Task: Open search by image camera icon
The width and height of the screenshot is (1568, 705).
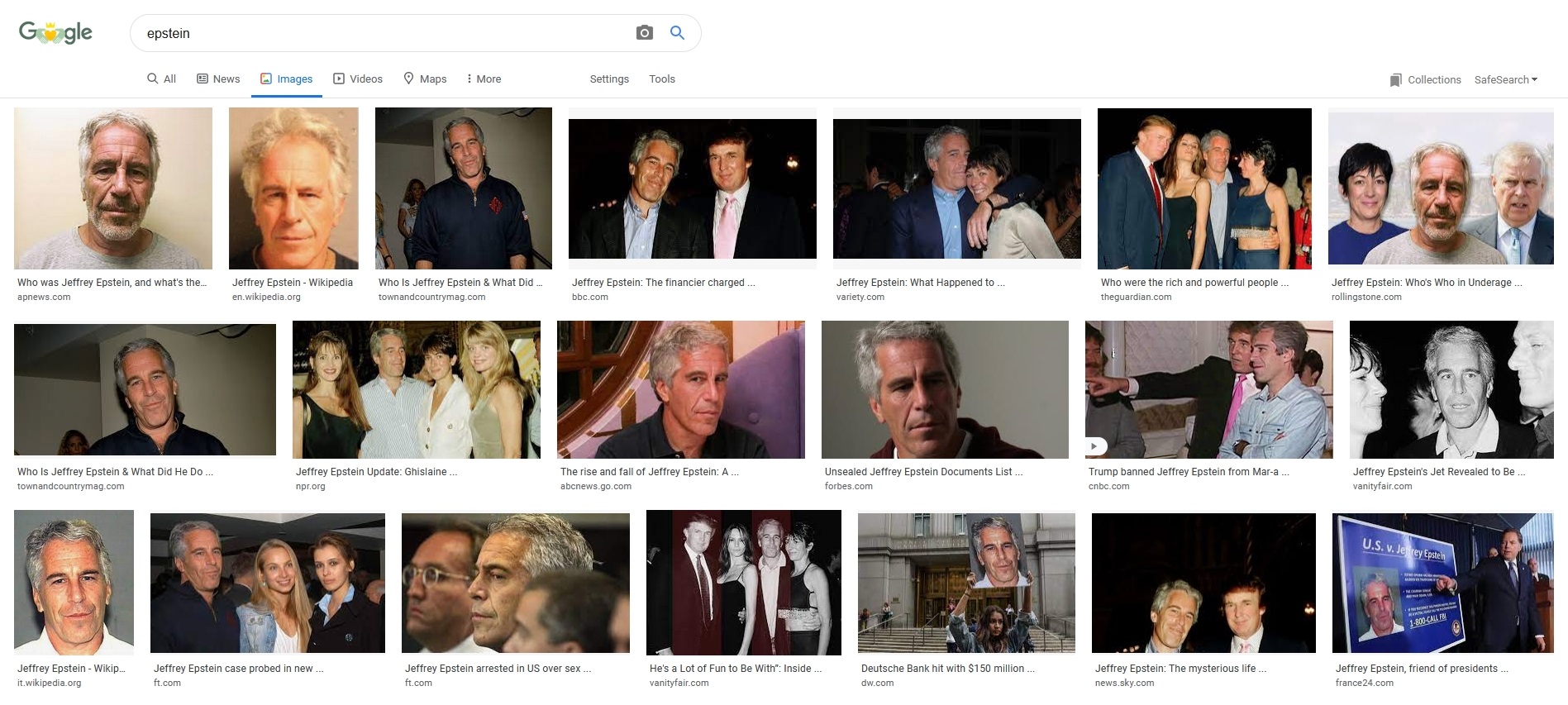Action: [x=645, y=33]
